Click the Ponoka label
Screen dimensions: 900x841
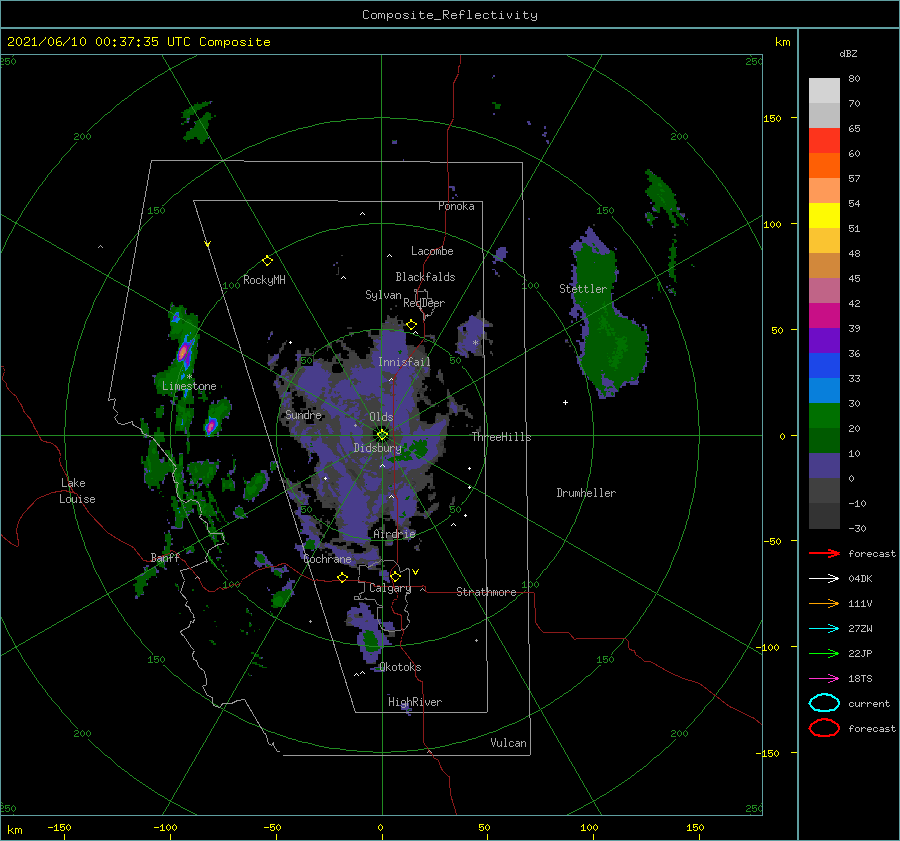pyautogui.click(x=456, y=206)
